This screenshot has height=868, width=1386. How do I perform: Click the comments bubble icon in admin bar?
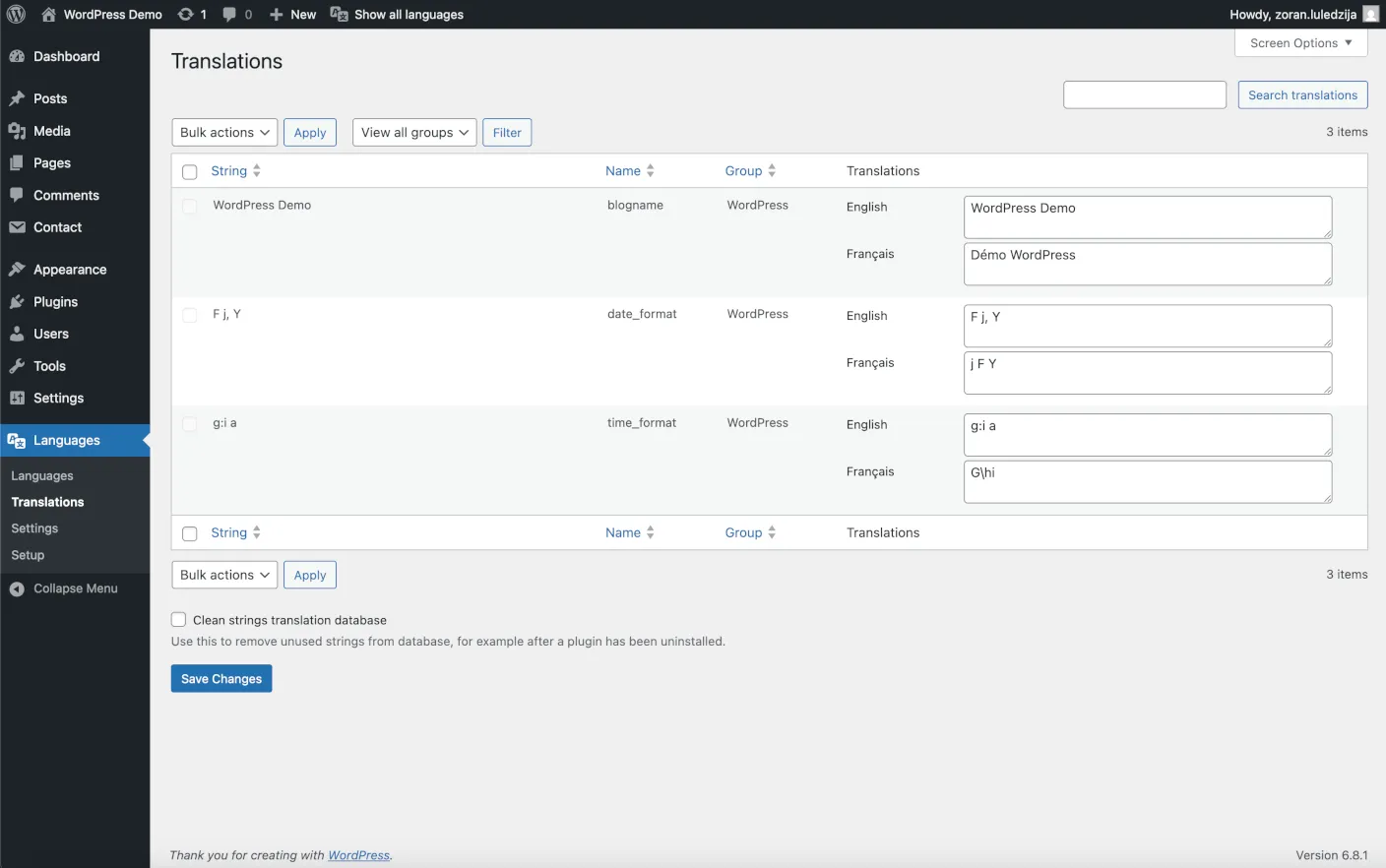coord(229,15)
